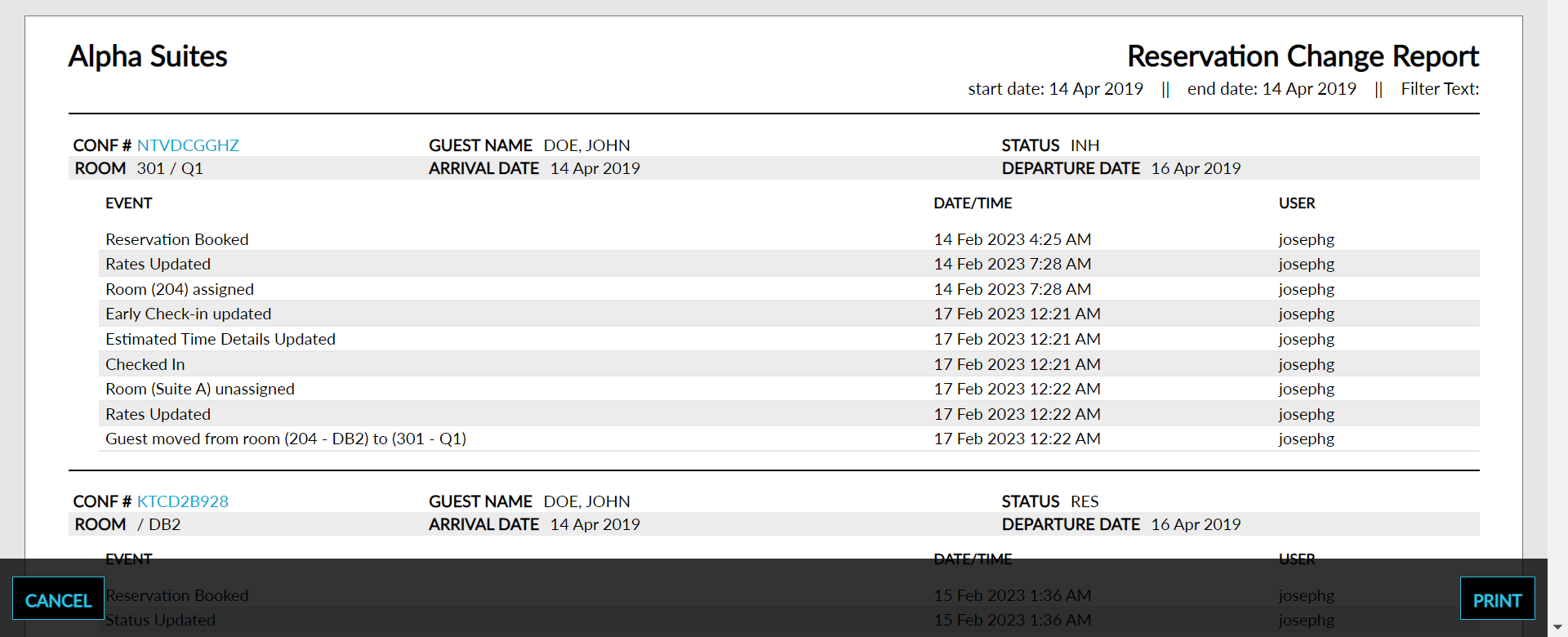
Task: Open confirmation number KTCD2B928 link
Action: [x=182, y=501]
